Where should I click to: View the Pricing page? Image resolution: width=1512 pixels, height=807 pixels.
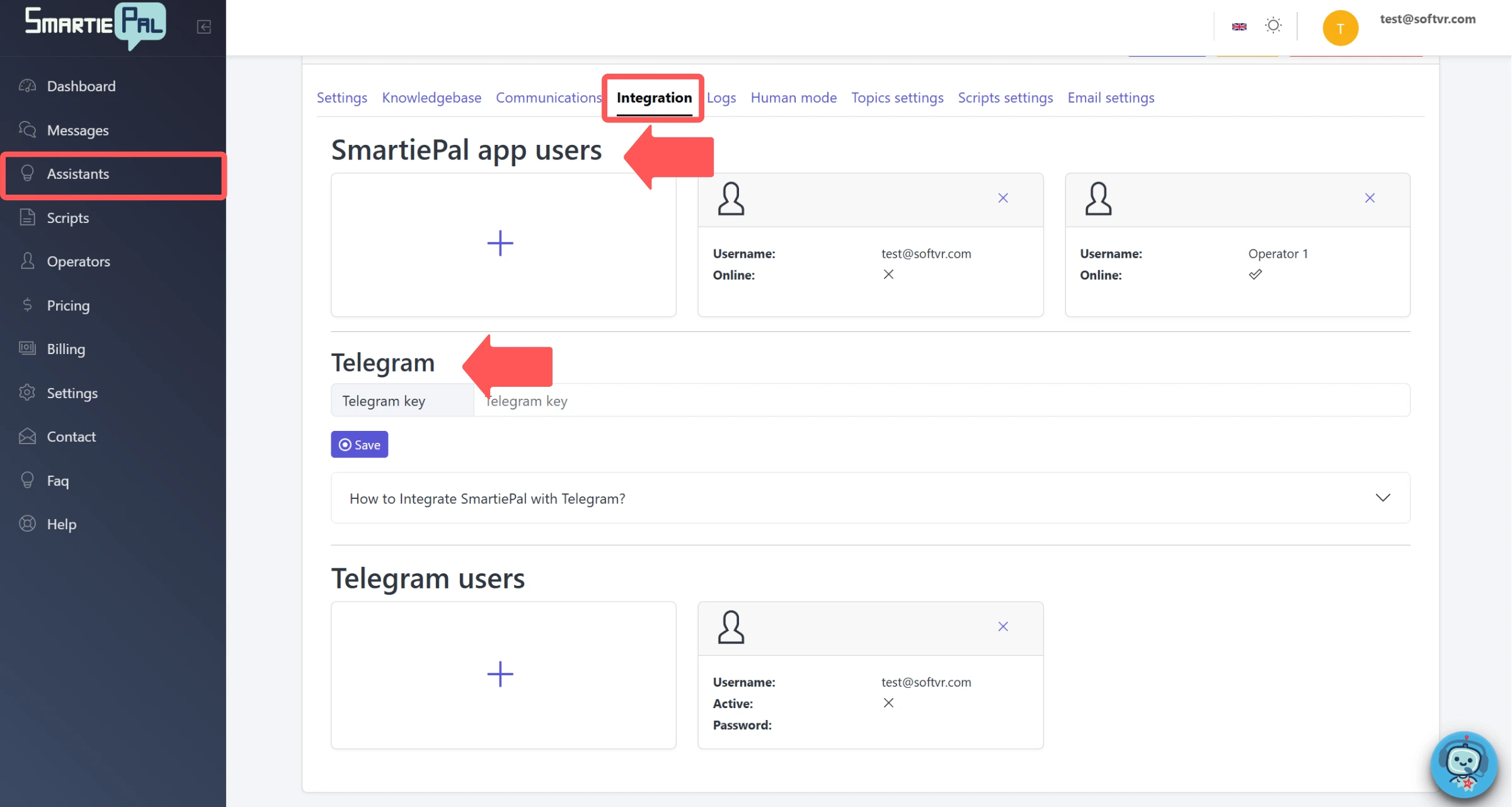pyautogui.click(x=69, y=305)
